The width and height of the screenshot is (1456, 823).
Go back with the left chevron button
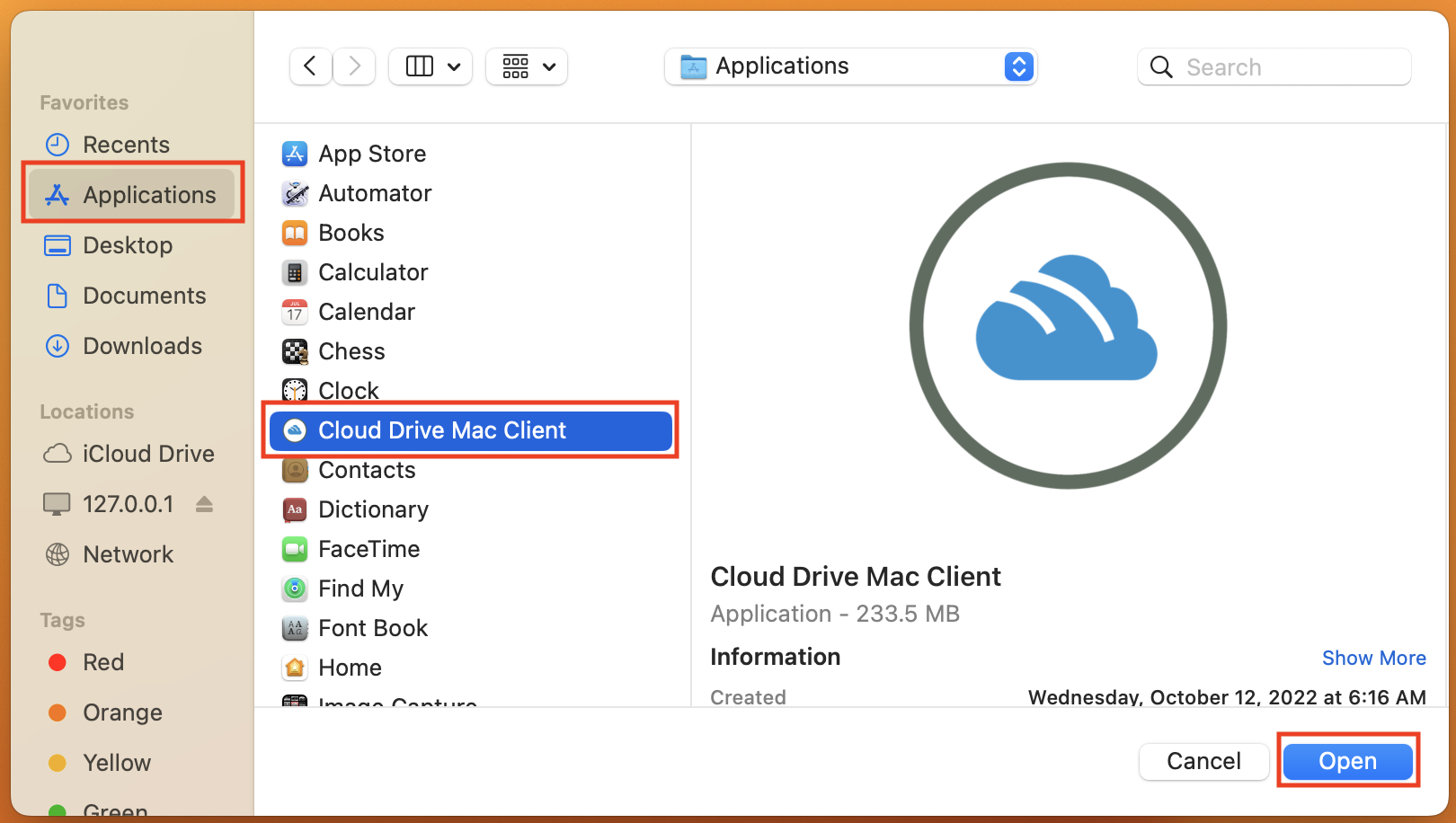tap(310, 66)
